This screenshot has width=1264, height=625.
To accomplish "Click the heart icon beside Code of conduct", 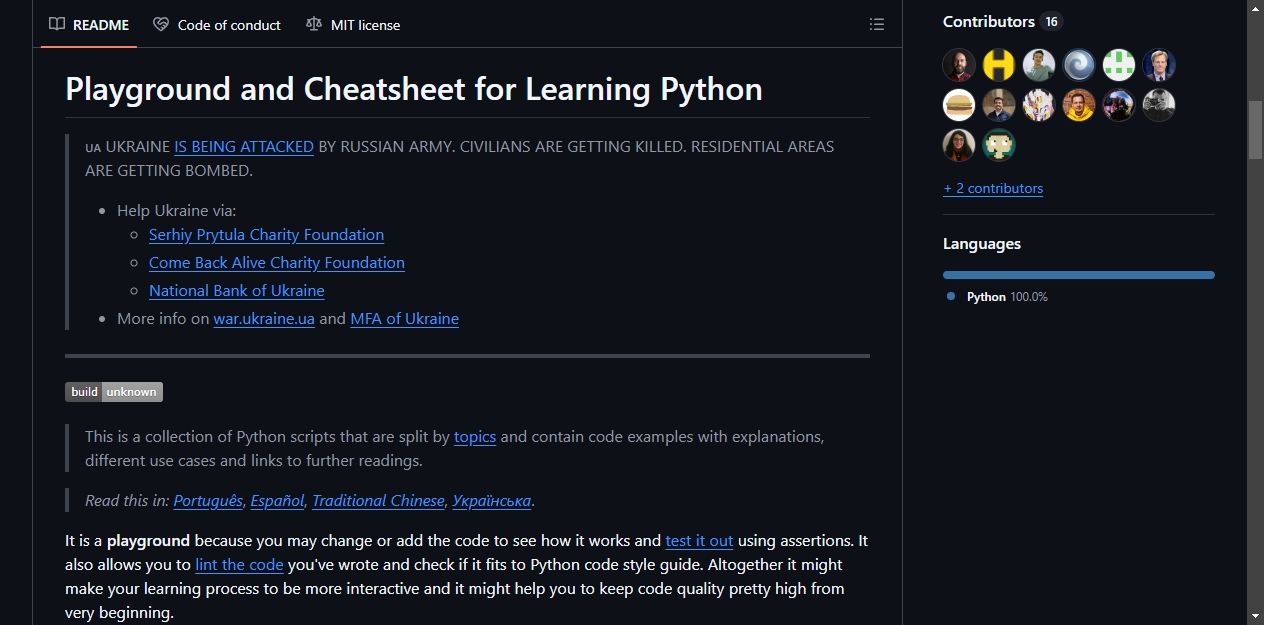I will click(x=161, y=24).
